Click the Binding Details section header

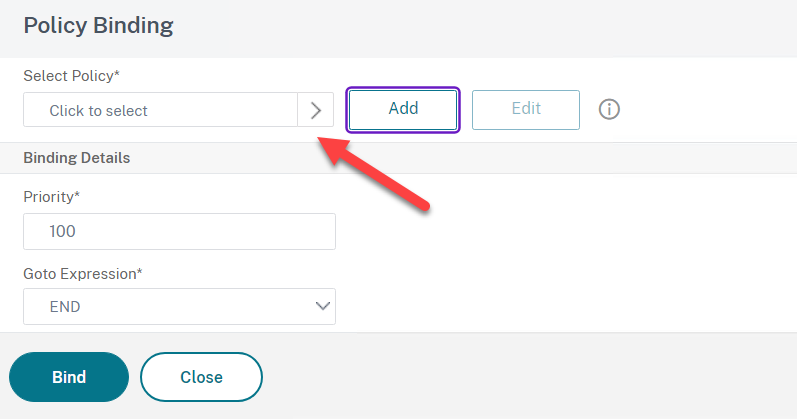tap(77, 158)
